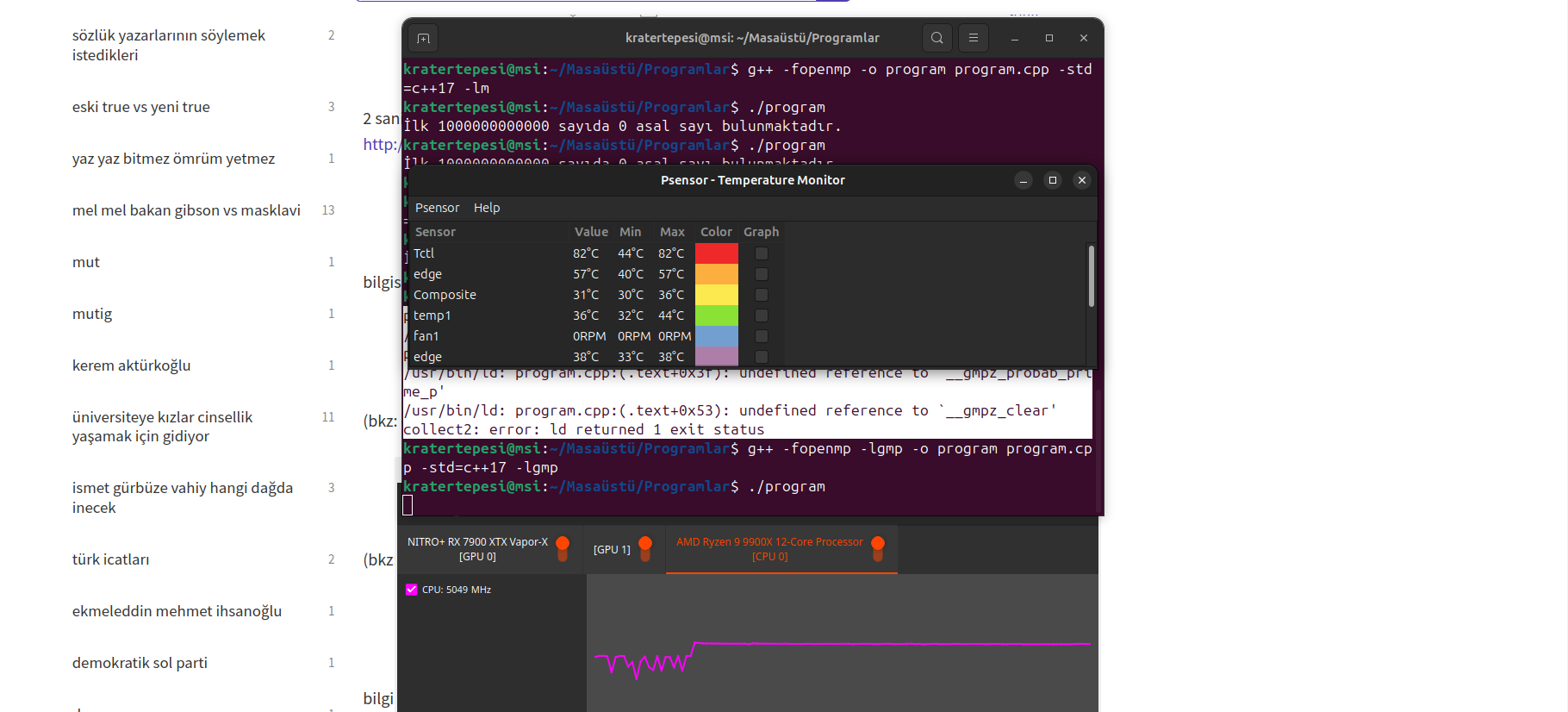This screenshot has height=712, width=1568.
Task: Click the orange color swatch for edge 57°C
Action: [717, 274]
